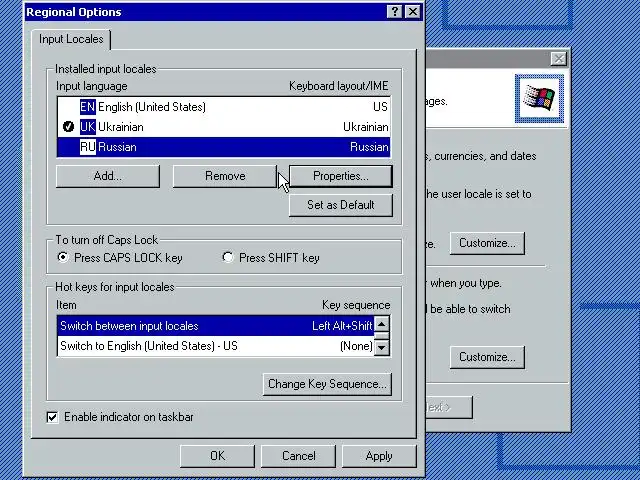Screen dimensions: 640x480
Task: Click the Remove button
Action: [x=225, y=176]
